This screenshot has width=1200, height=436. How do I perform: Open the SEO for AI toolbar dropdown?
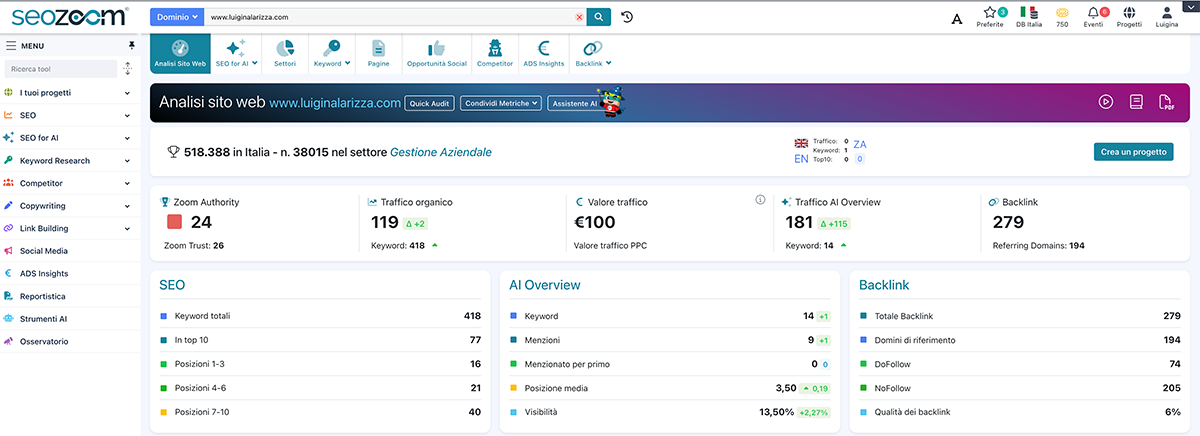(236, 52)
